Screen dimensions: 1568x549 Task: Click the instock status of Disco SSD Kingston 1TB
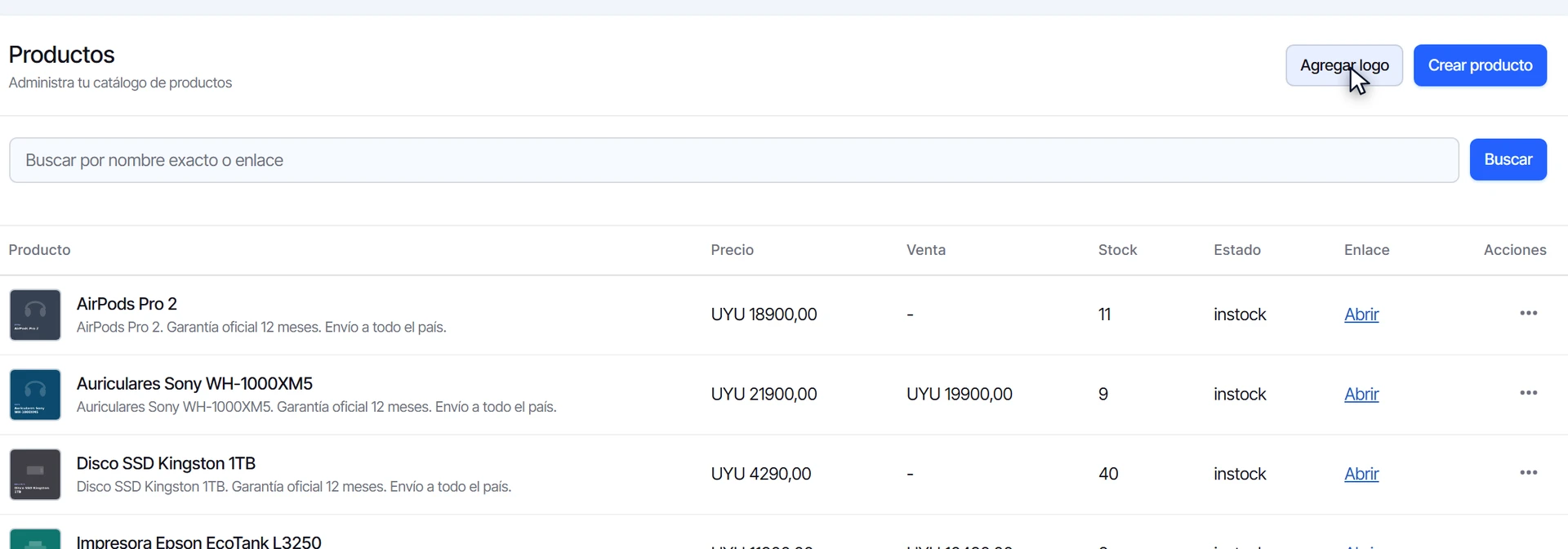[1240, 474]
